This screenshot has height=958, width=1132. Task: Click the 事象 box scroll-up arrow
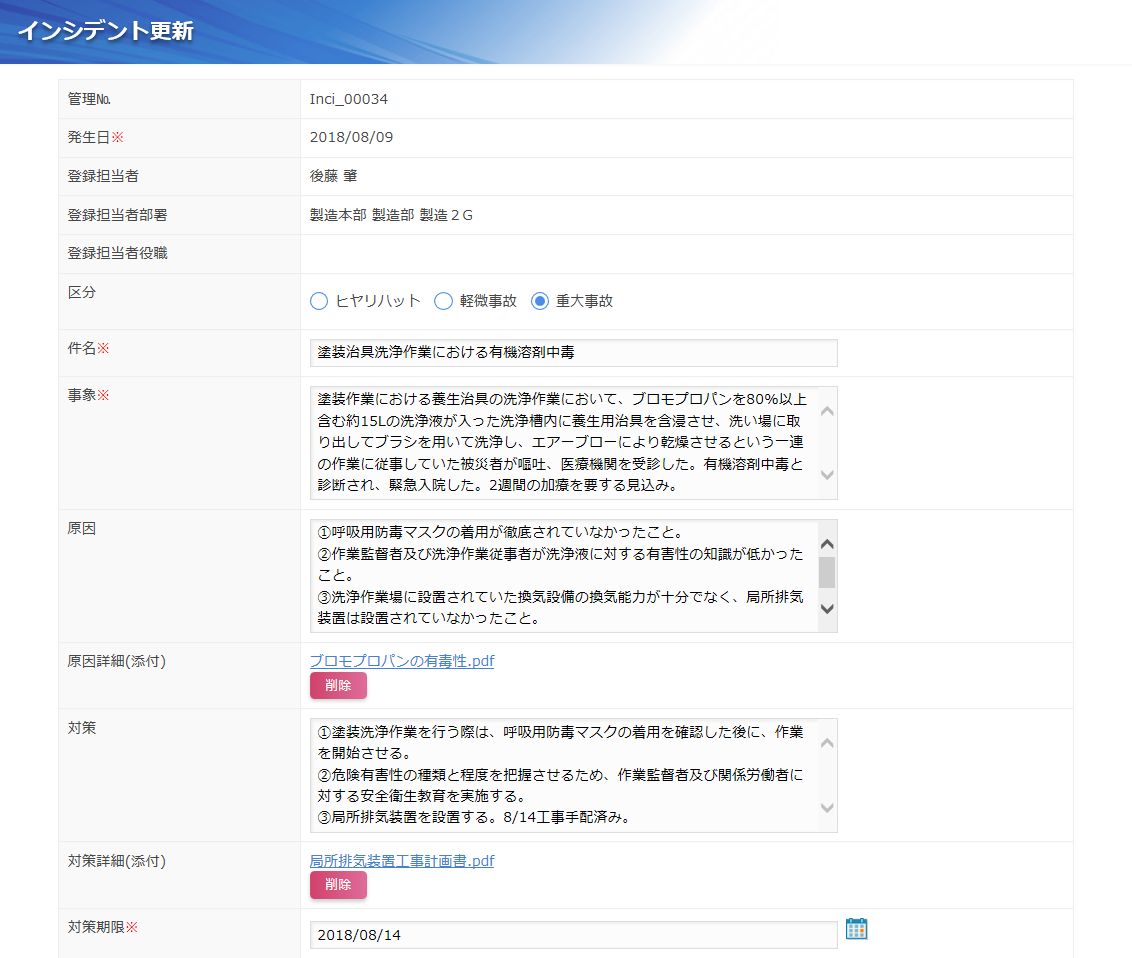(x=827, y=411)
